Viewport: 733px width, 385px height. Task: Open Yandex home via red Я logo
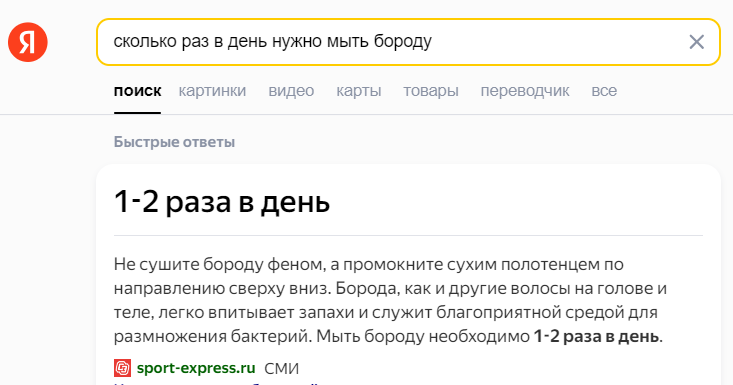(x=28, y=42)
